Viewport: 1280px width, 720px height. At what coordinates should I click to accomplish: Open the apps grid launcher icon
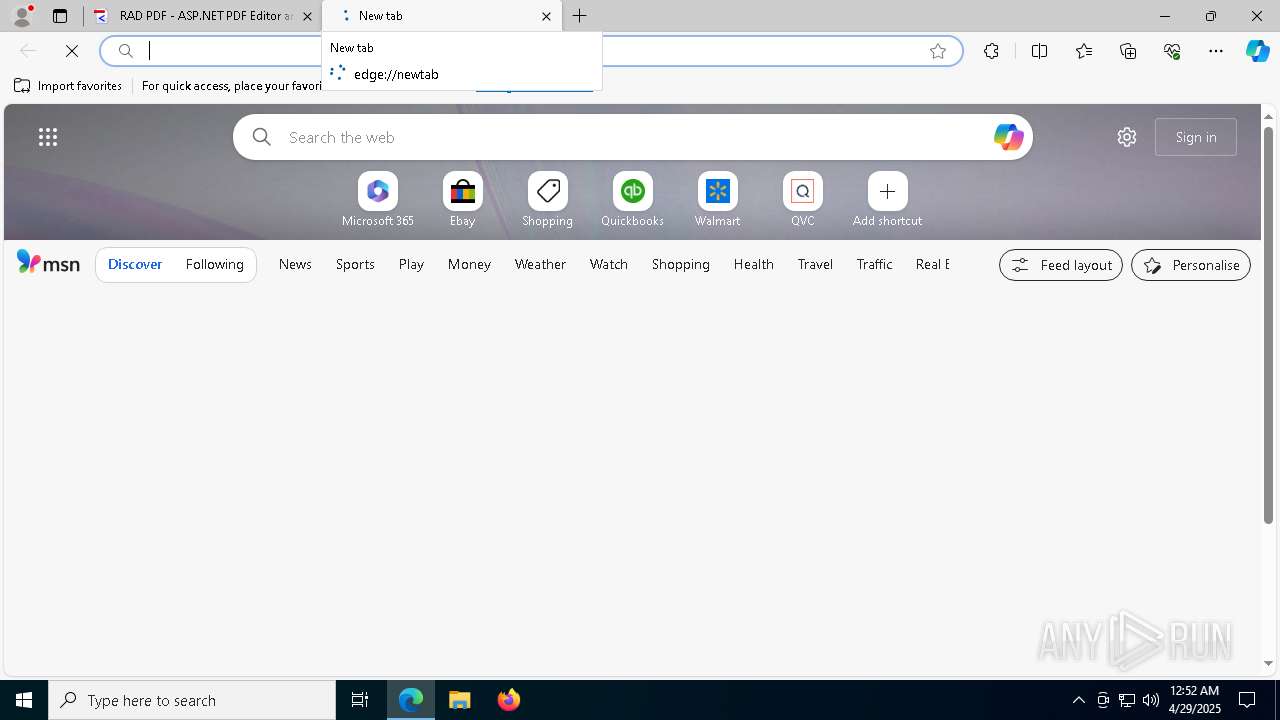point(48,137)
